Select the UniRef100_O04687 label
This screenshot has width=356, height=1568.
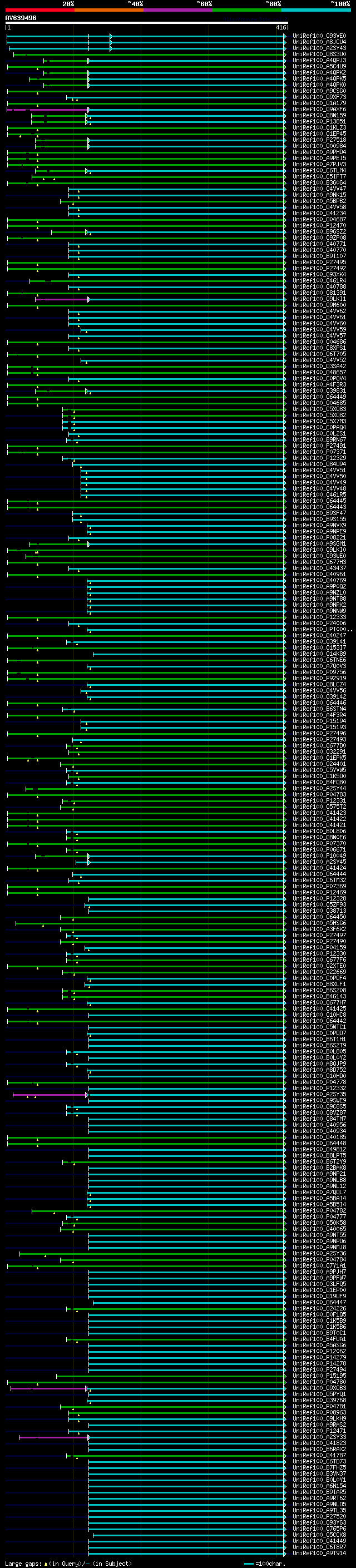319,220
